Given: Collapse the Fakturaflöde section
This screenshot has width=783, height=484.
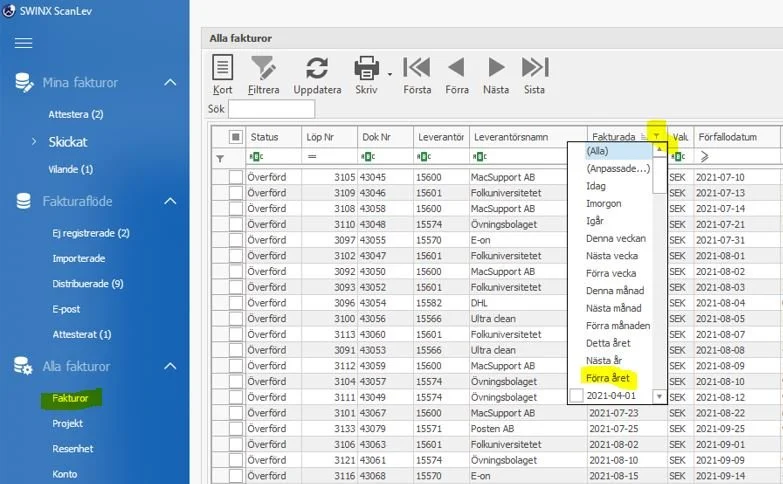Looking at the screenshot, I should 170,201.
